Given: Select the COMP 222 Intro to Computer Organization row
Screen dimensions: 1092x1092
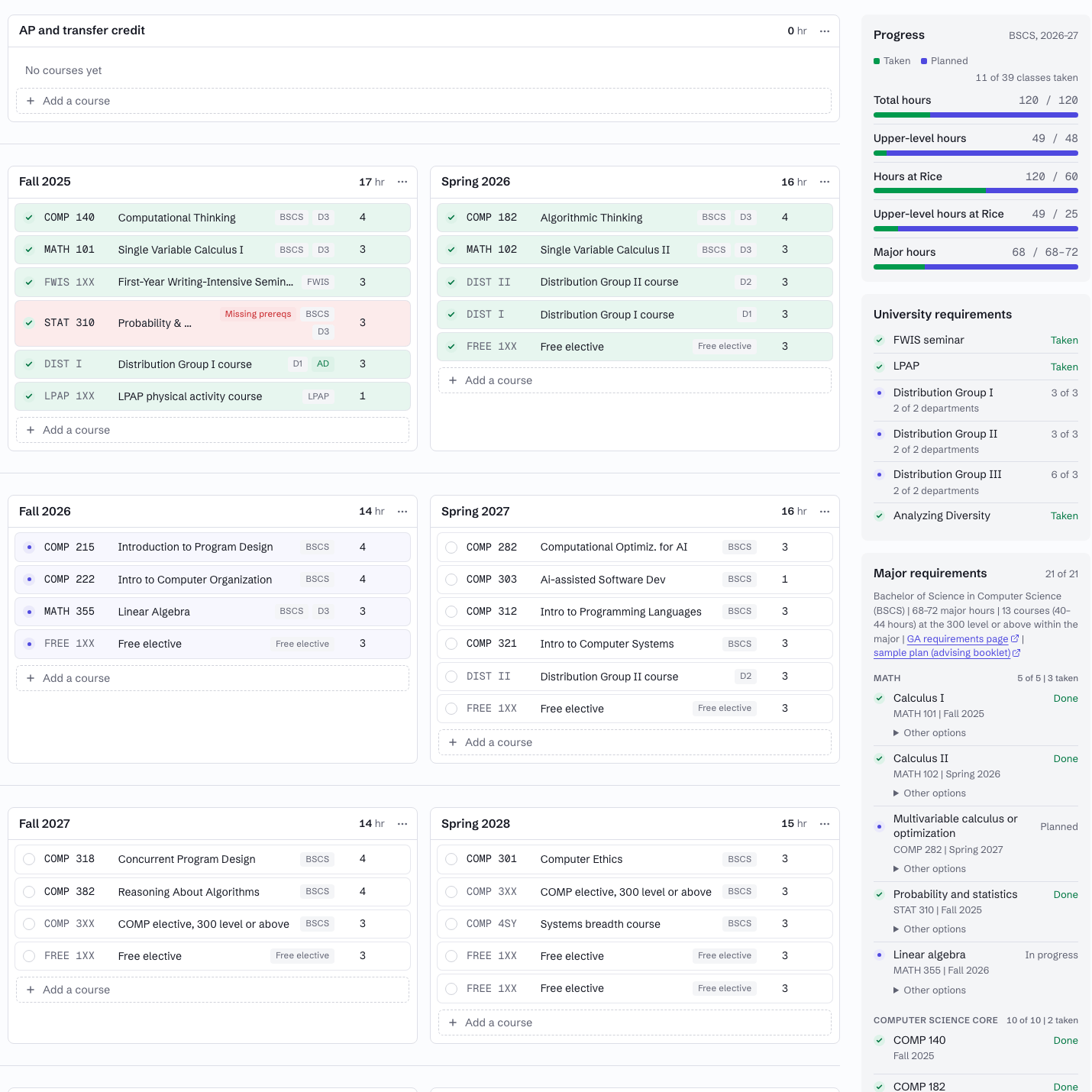Looking at the screenshot, I should [212, 580].
